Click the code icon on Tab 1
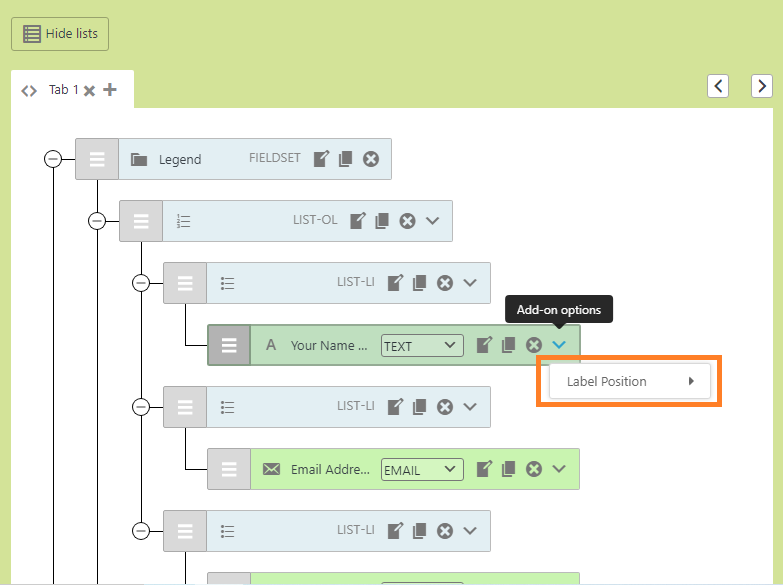 29,90
